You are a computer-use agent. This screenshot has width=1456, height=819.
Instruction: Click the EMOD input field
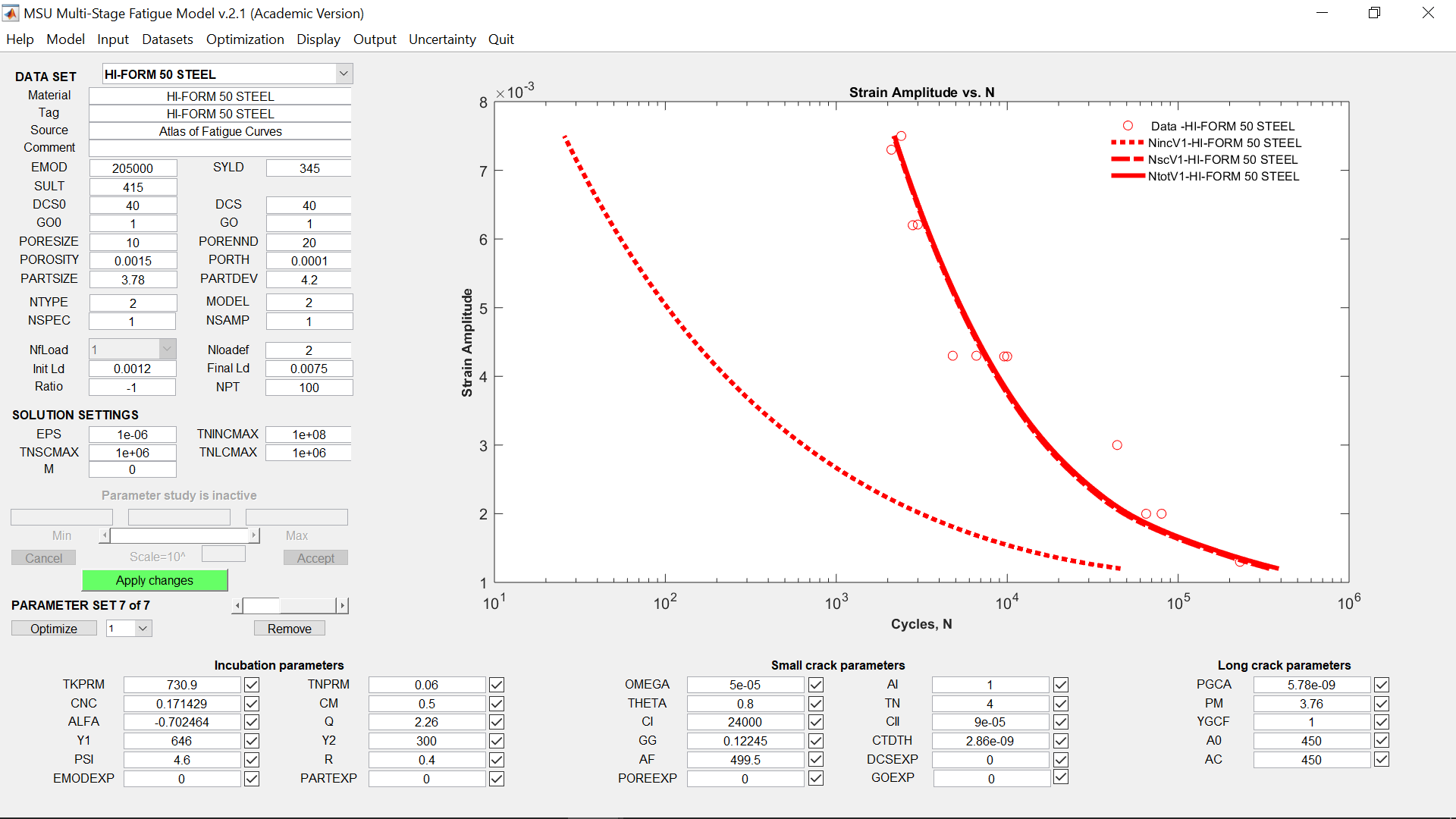click(133, 168)
